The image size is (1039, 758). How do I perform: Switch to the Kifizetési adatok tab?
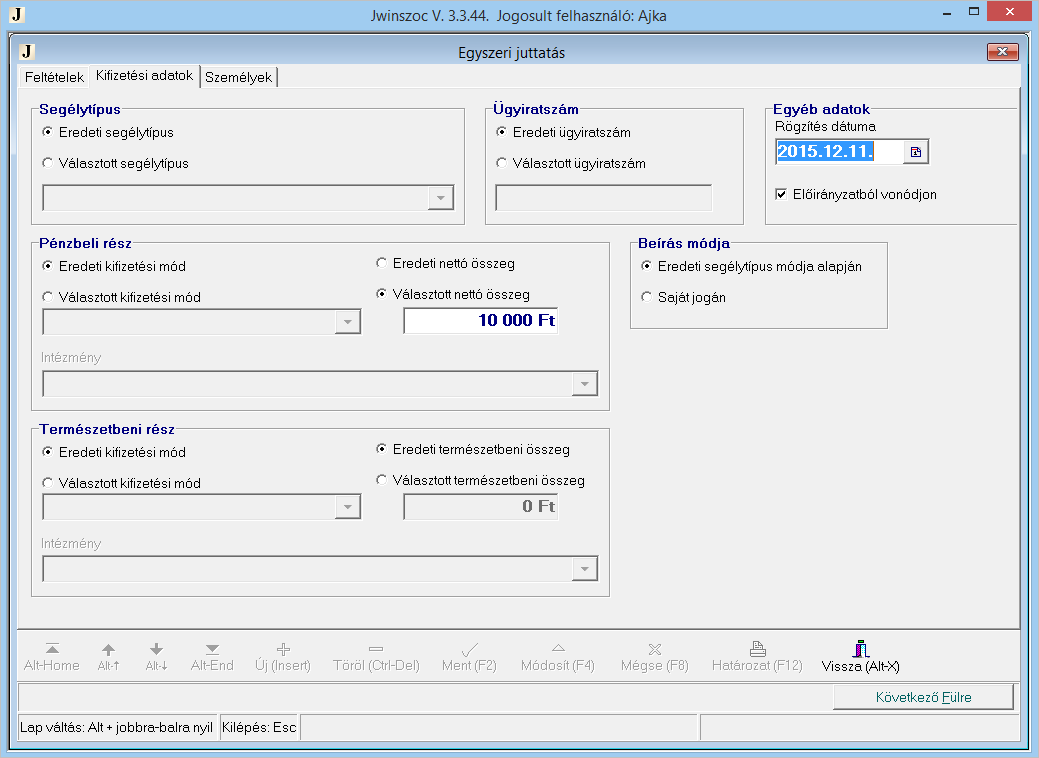(144, 76)
